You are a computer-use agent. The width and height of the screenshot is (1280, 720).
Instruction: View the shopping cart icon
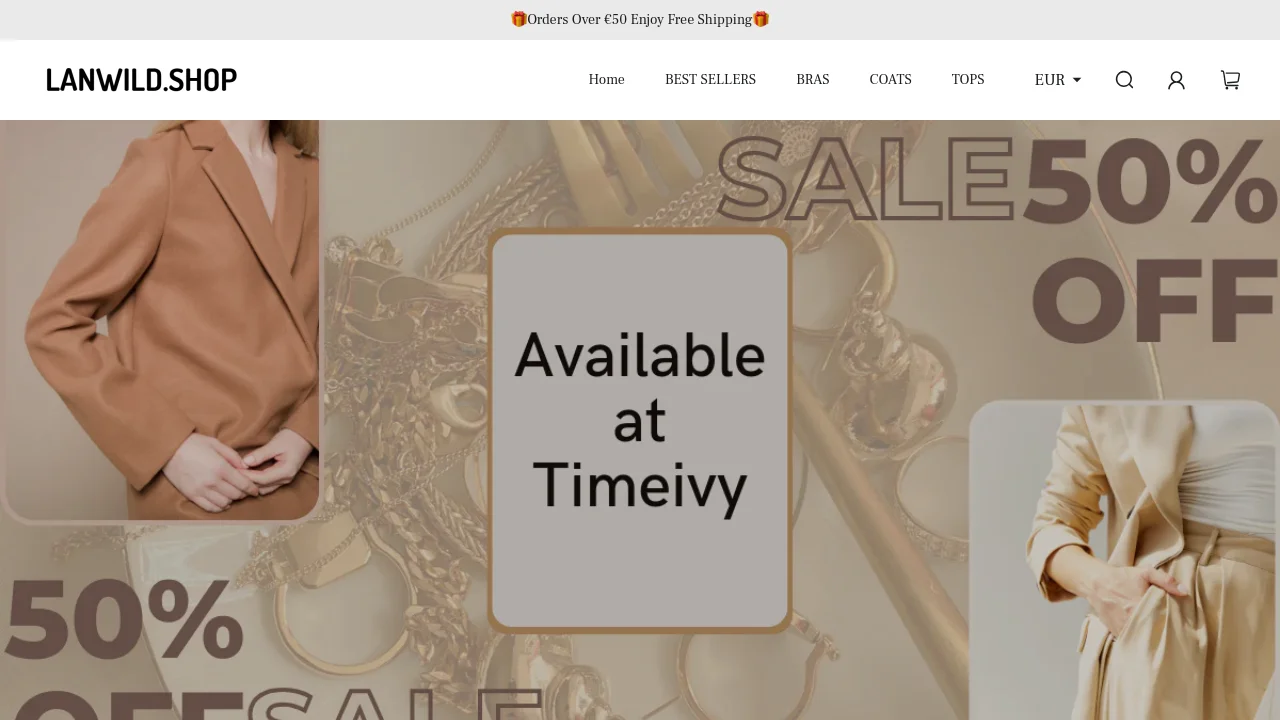pyautogui.click(x=1230, y=80)
